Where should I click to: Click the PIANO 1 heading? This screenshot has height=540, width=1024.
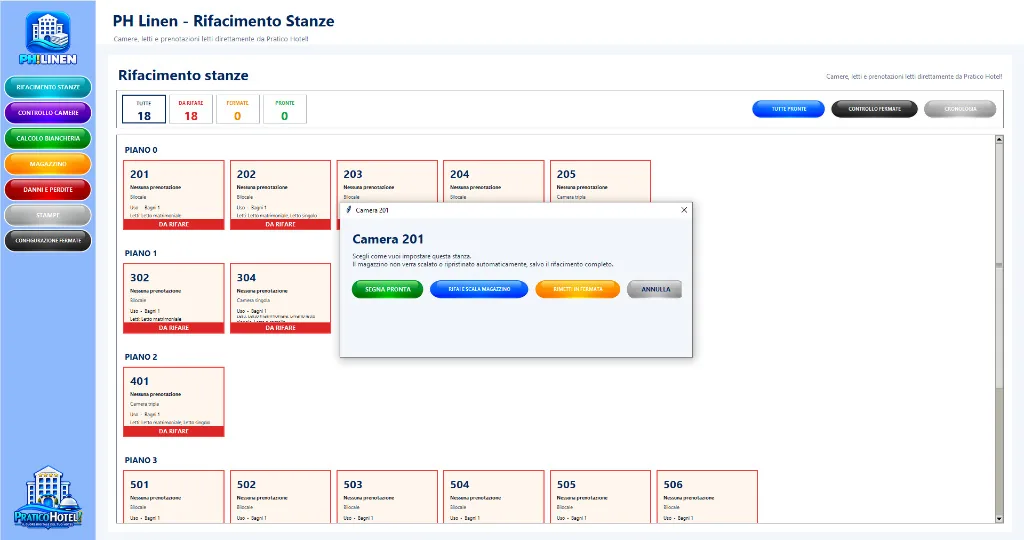(141, 253)
